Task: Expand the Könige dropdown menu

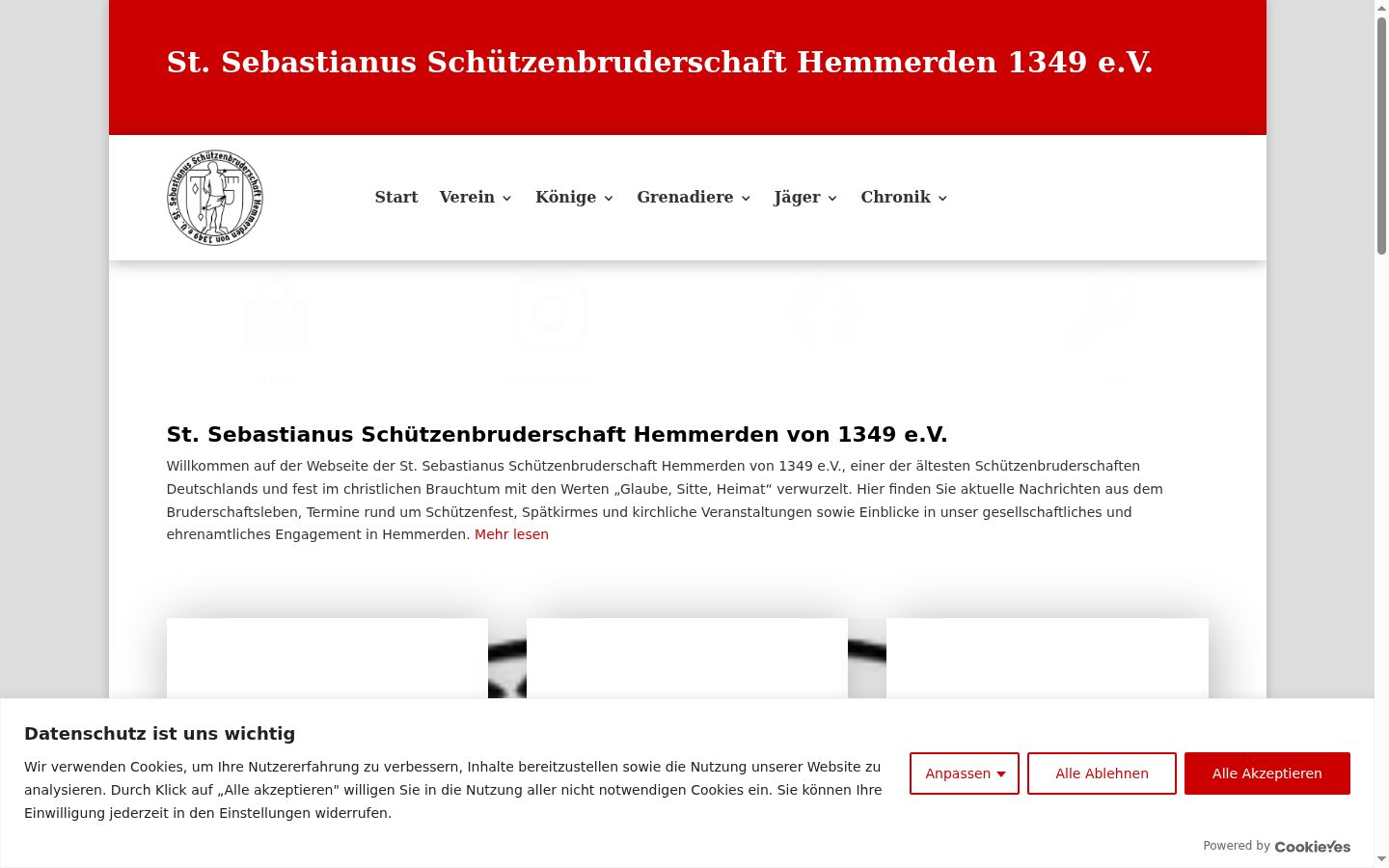Action: (575, 197)
